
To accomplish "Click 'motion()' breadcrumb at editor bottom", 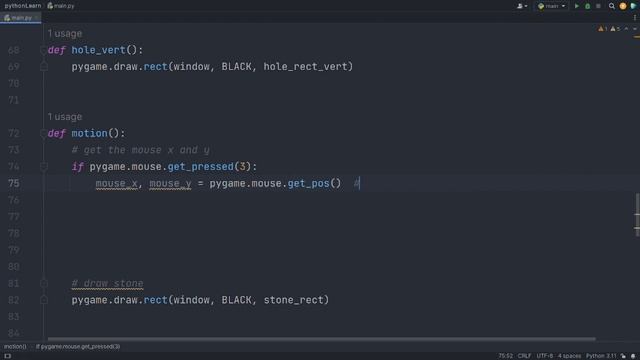I will [15, 347].
